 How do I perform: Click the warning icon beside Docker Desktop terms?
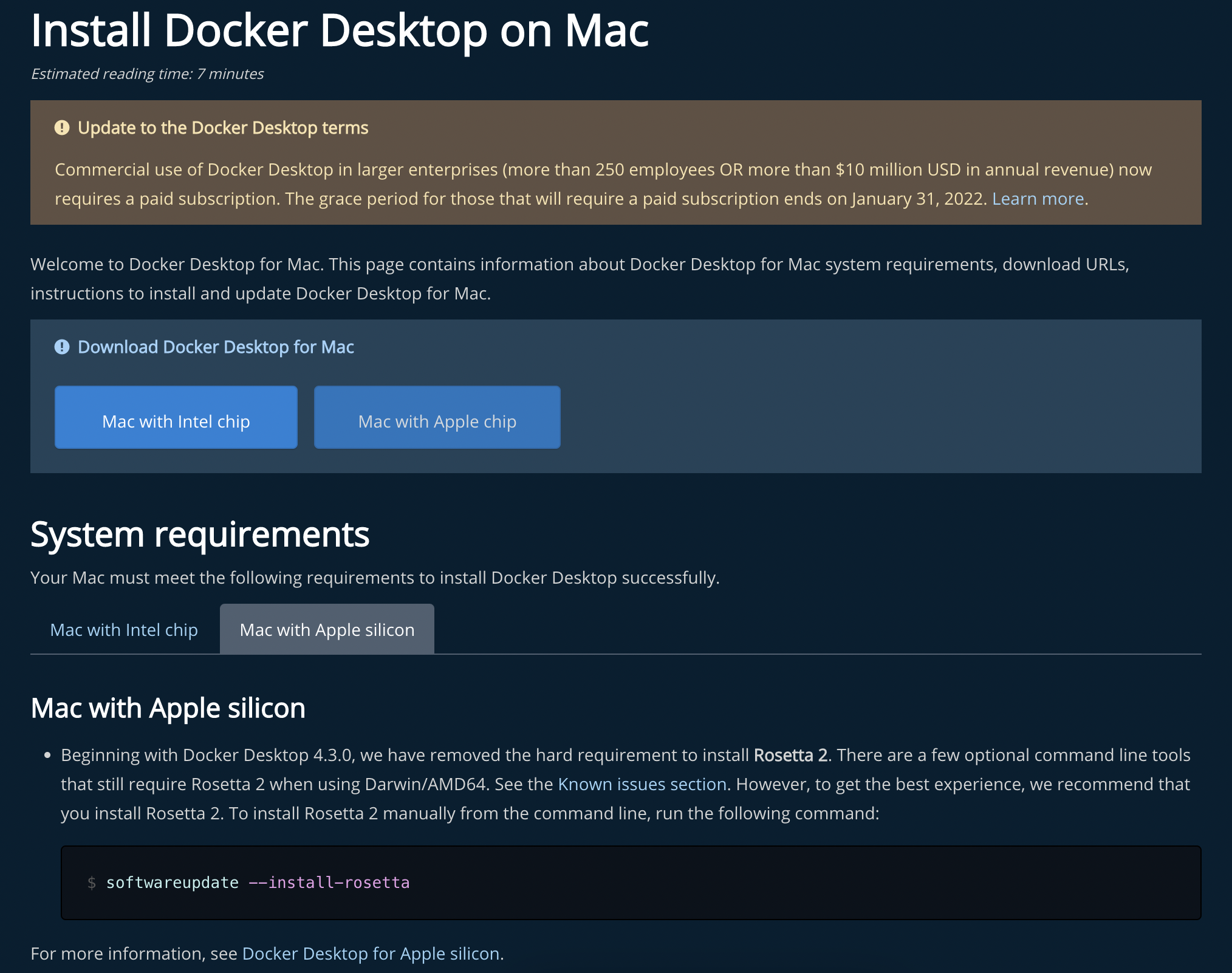pos(62,128)
